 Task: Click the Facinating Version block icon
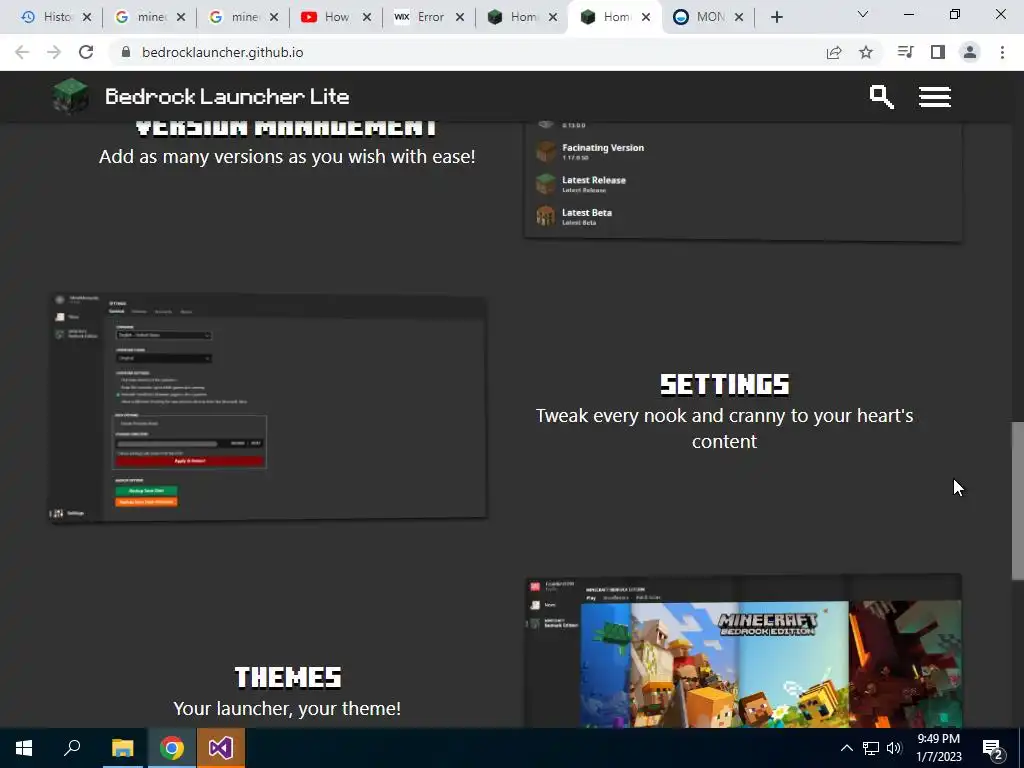(x=545, y=152)
